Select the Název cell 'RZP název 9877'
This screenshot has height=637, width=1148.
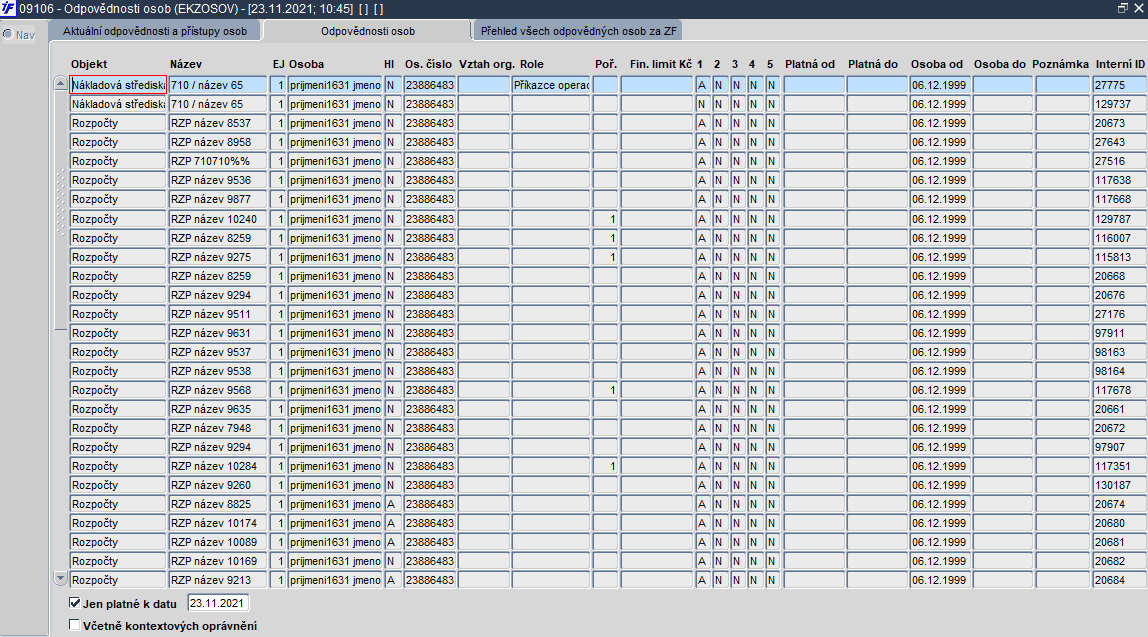tap(217, 199)
